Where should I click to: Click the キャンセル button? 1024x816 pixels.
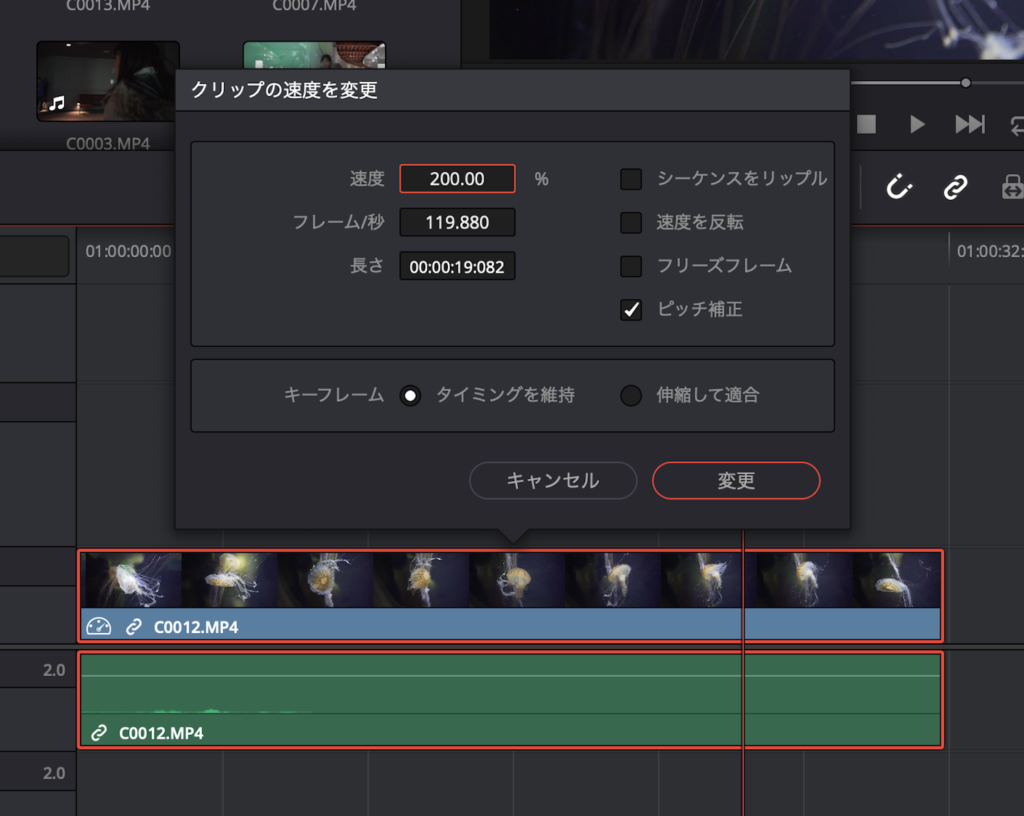point(553,480)
